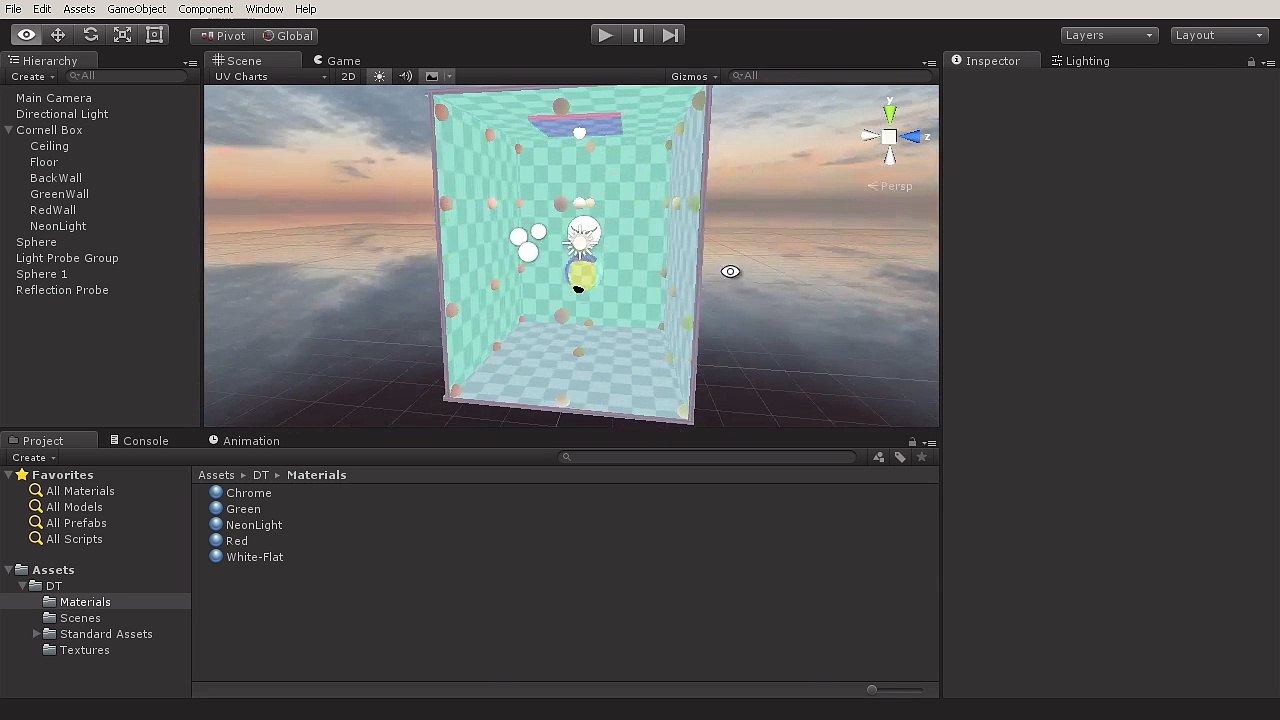The height and width of the screenshot is (720, 1280).
Task: Select the Move tool
Action: tap(58, 35)
